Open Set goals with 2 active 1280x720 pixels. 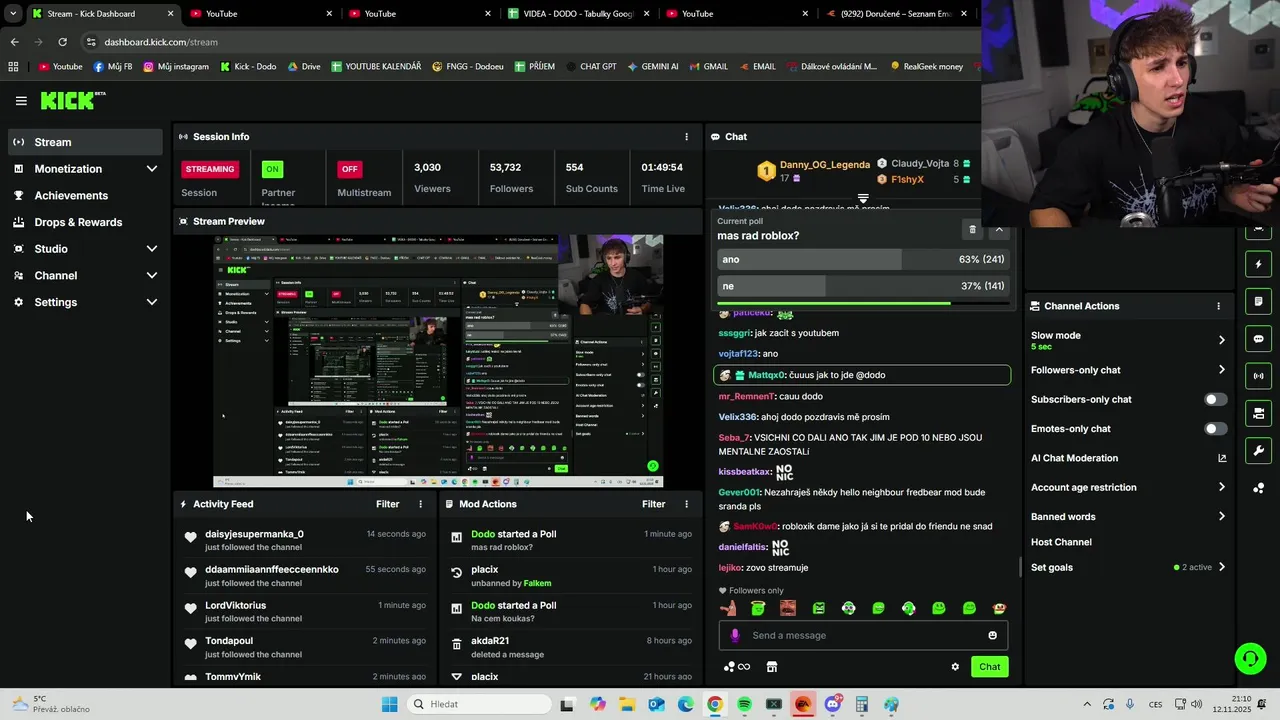tap(1128, 568)
